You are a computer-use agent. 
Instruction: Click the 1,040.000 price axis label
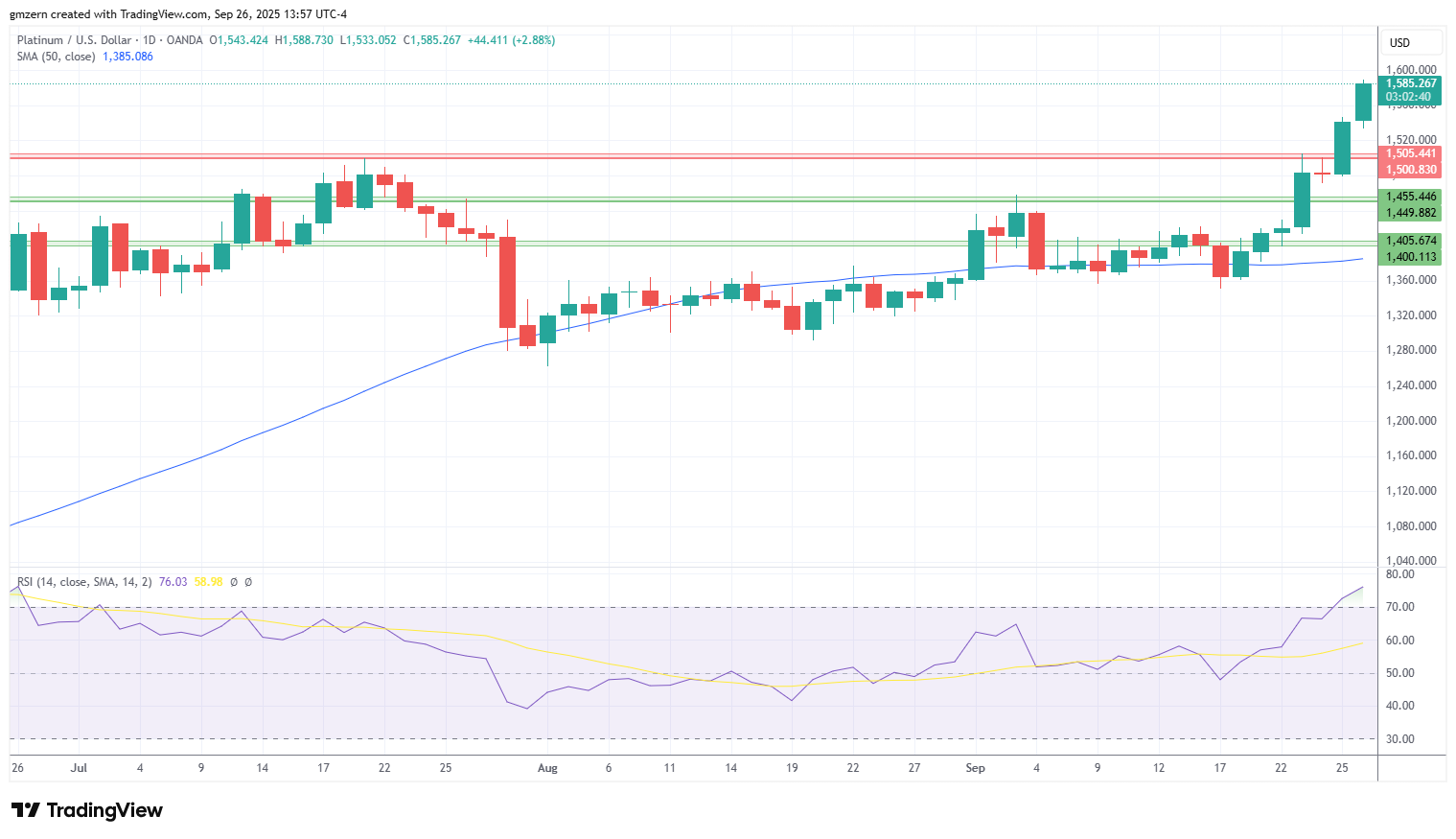point(1411,561)
